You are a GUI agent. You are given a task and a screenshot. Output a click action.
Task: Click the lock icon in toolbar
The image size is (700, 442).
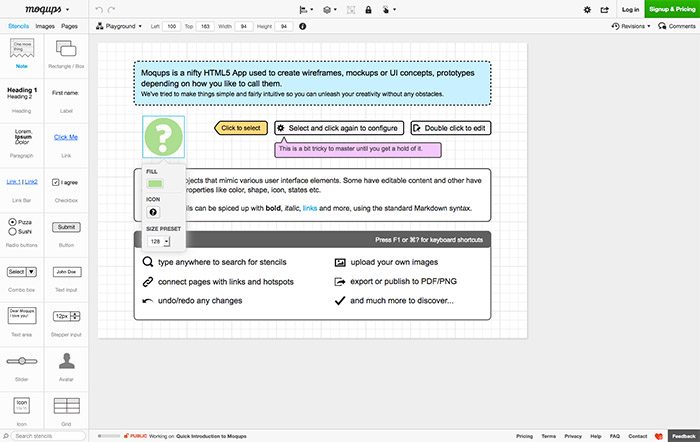(x=369, y=9)
